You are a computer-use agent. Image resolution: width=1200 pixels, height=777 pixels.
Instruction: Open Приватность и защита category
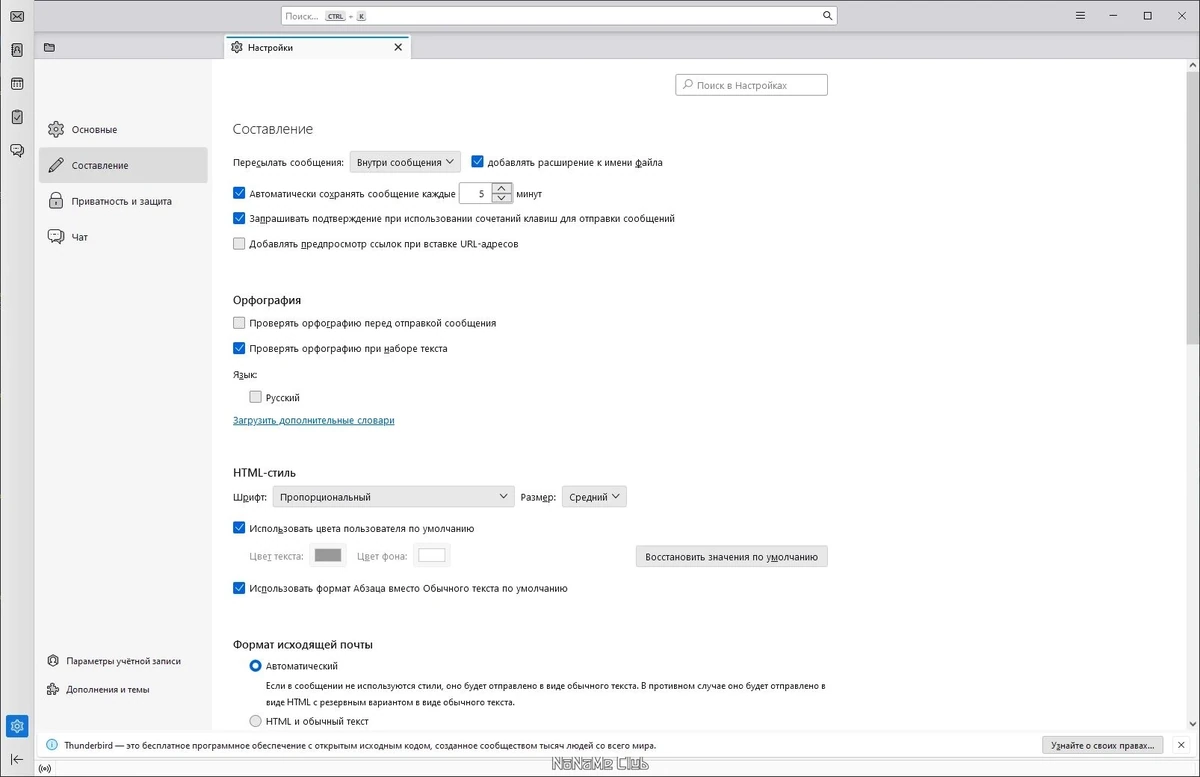(x=123, y=201)
